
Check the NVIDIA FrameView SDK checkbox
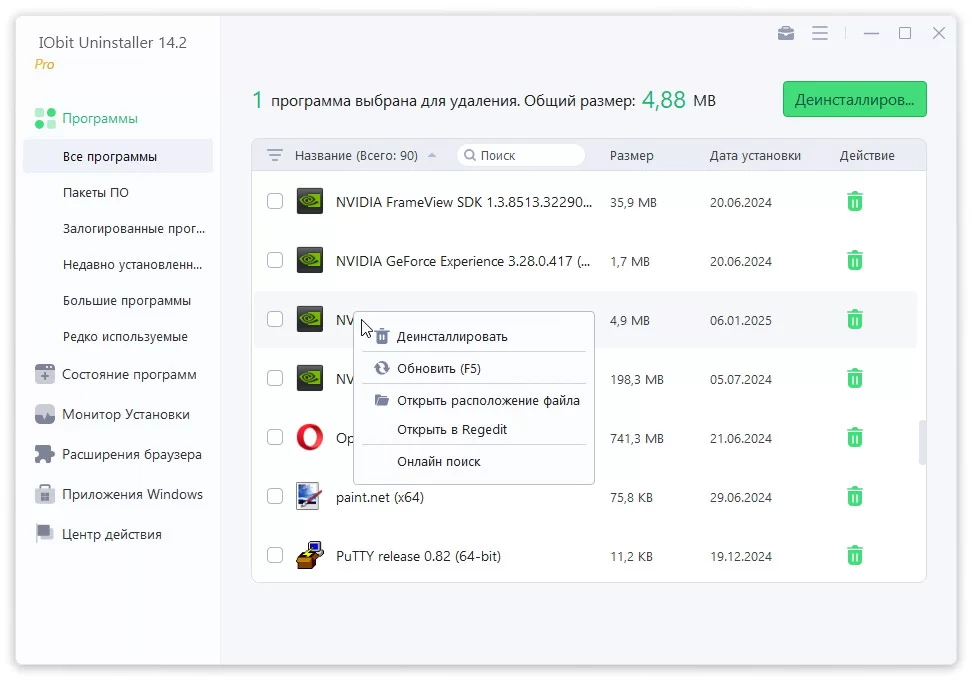[x=275, y=201]
